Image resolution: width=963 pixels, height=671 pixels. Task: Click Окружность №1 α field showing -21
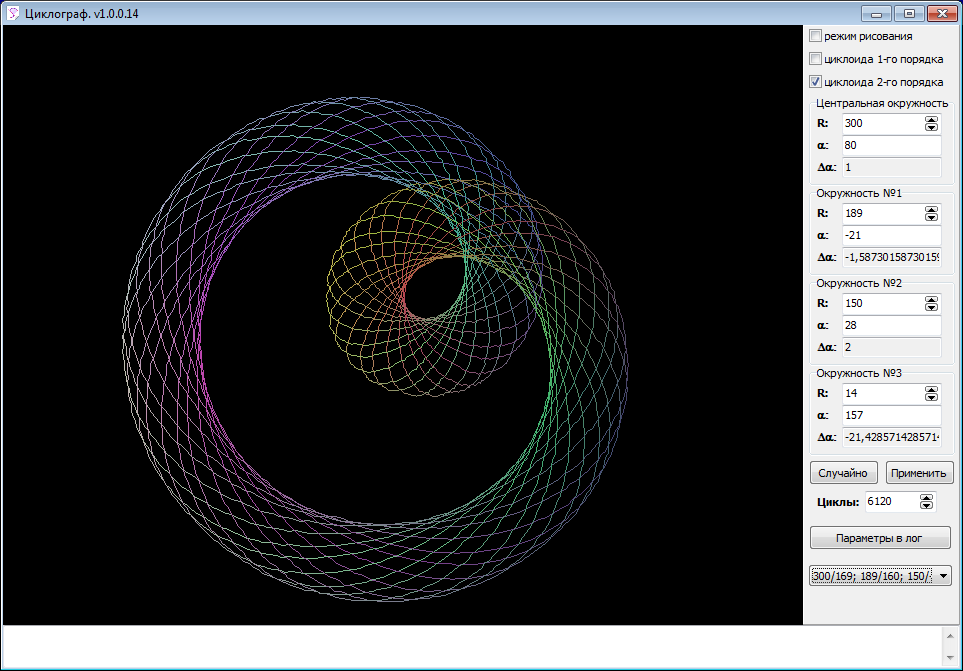tap(892, 236)
